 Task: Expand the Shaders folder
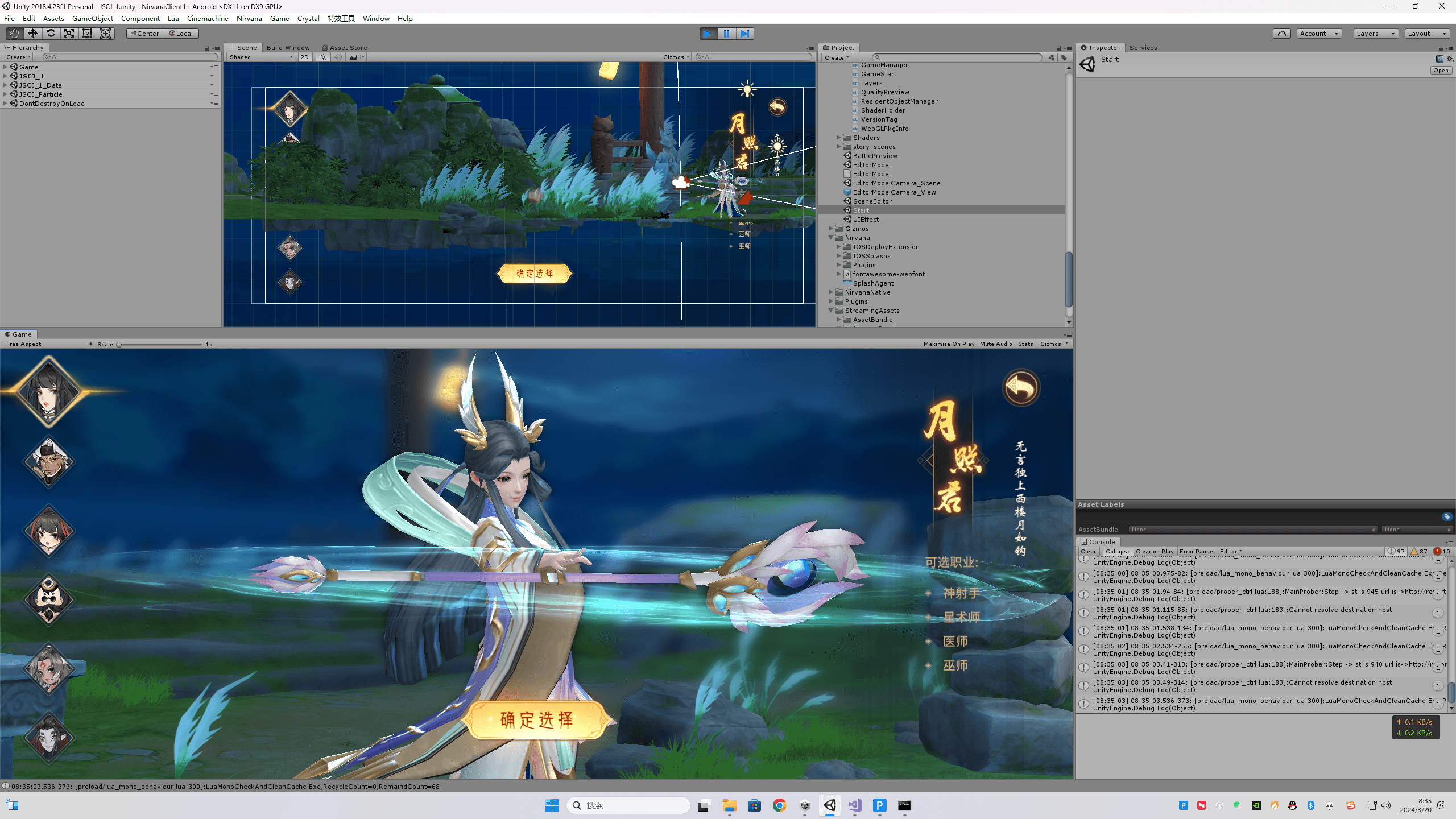point(838,138)
